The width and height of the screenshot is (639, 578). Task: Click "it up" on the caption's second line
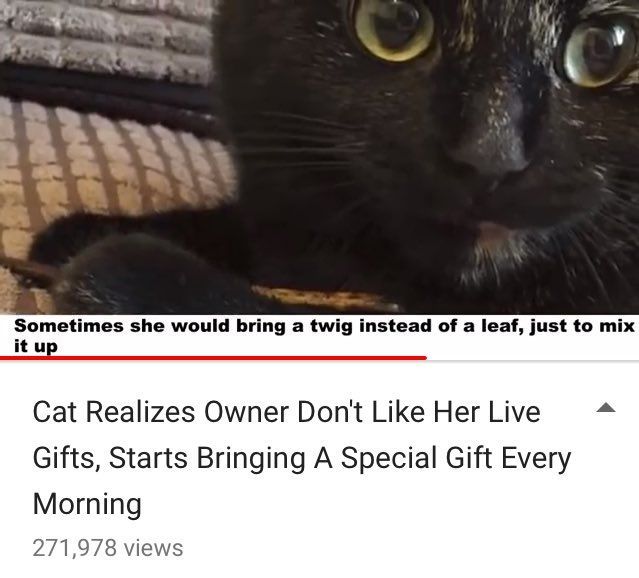point(36,347)
